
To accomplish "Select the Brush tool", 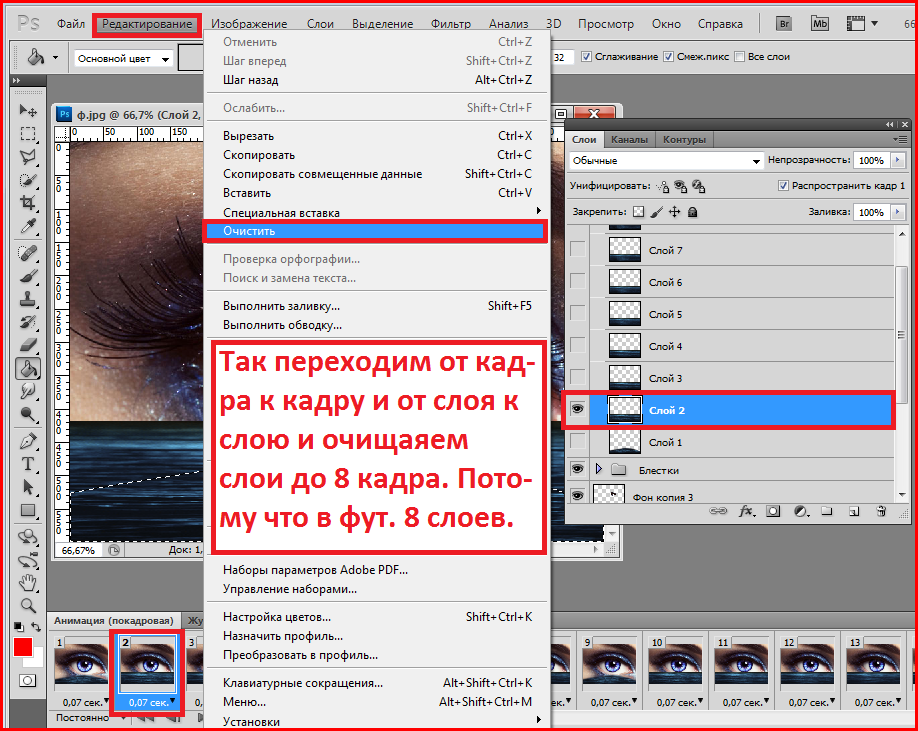I will [x=28, y=276].
